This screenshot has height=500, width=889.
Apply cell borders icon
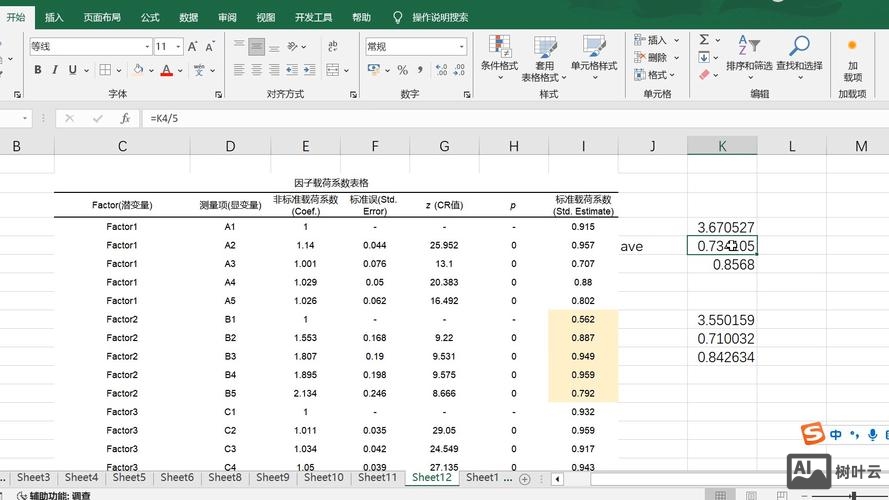[x=105, y=70]
